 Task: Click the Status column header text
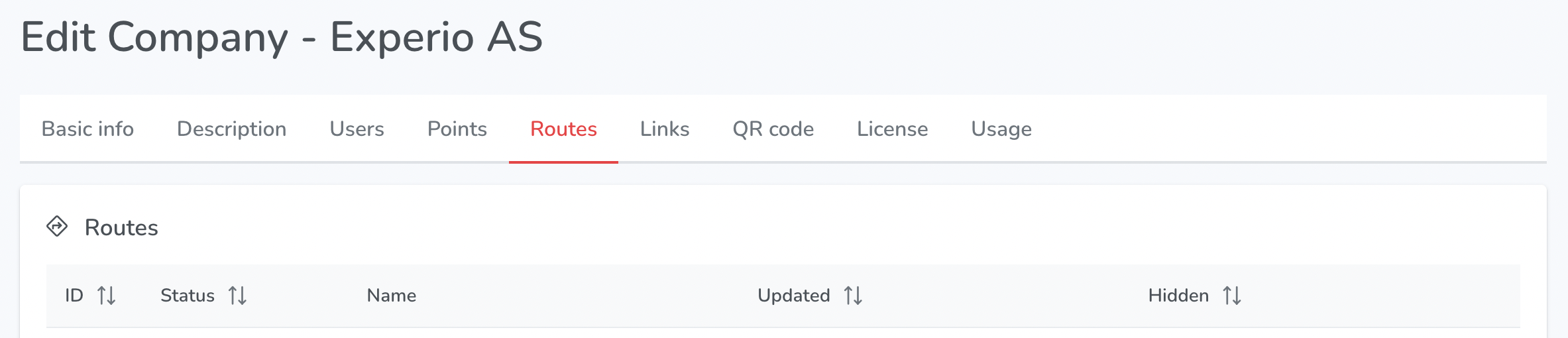coord(188,296)
